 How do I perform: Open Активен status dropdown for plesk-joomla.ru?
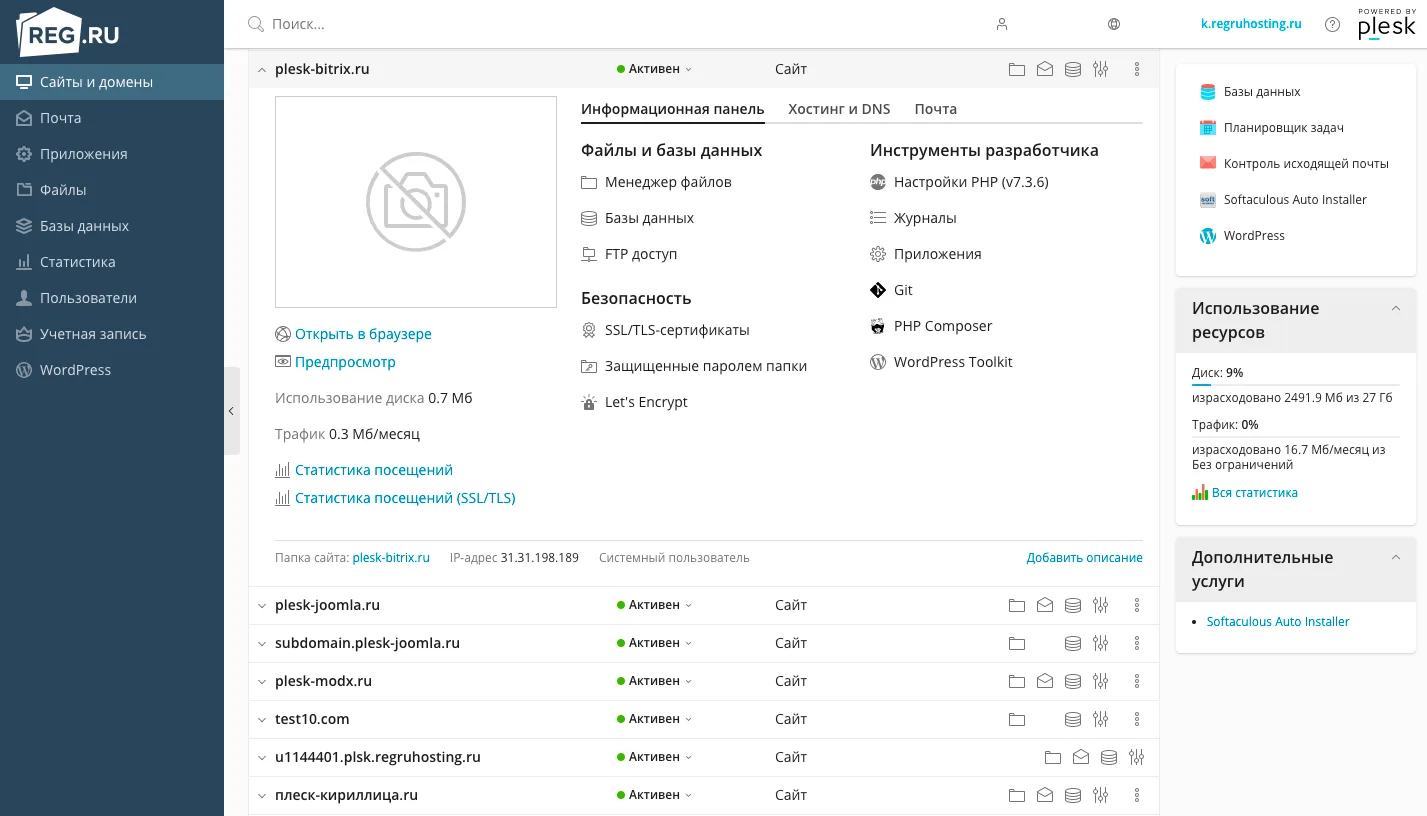[x=655, y=605]
